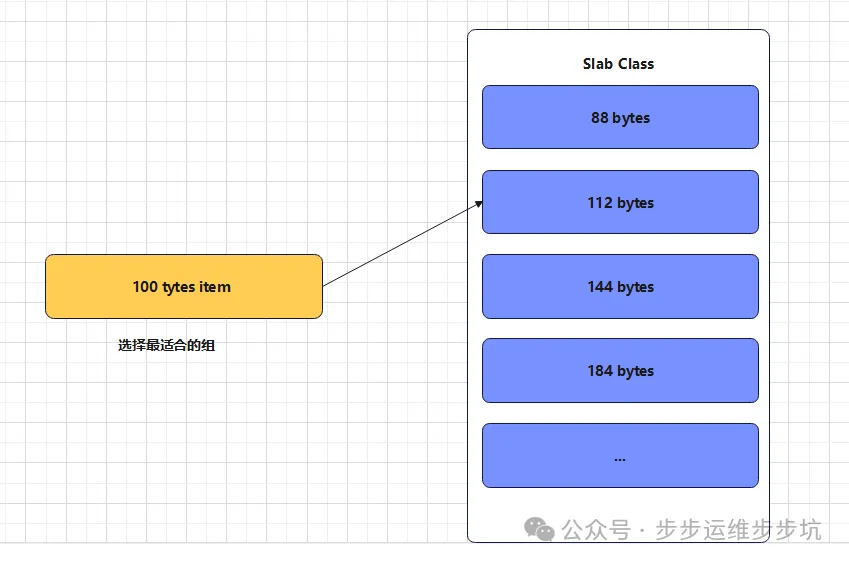Click the 步步运维步步坑 account name
Viewport: 849px width, 564px height.
(x=738, y=529)
